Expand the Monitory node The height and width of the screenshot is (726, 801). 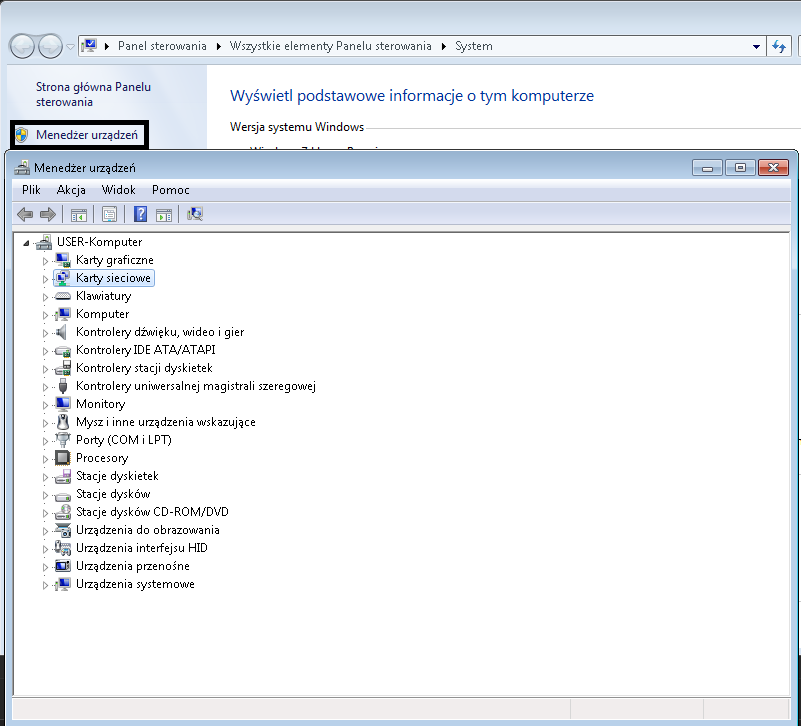tap(45, 405)
